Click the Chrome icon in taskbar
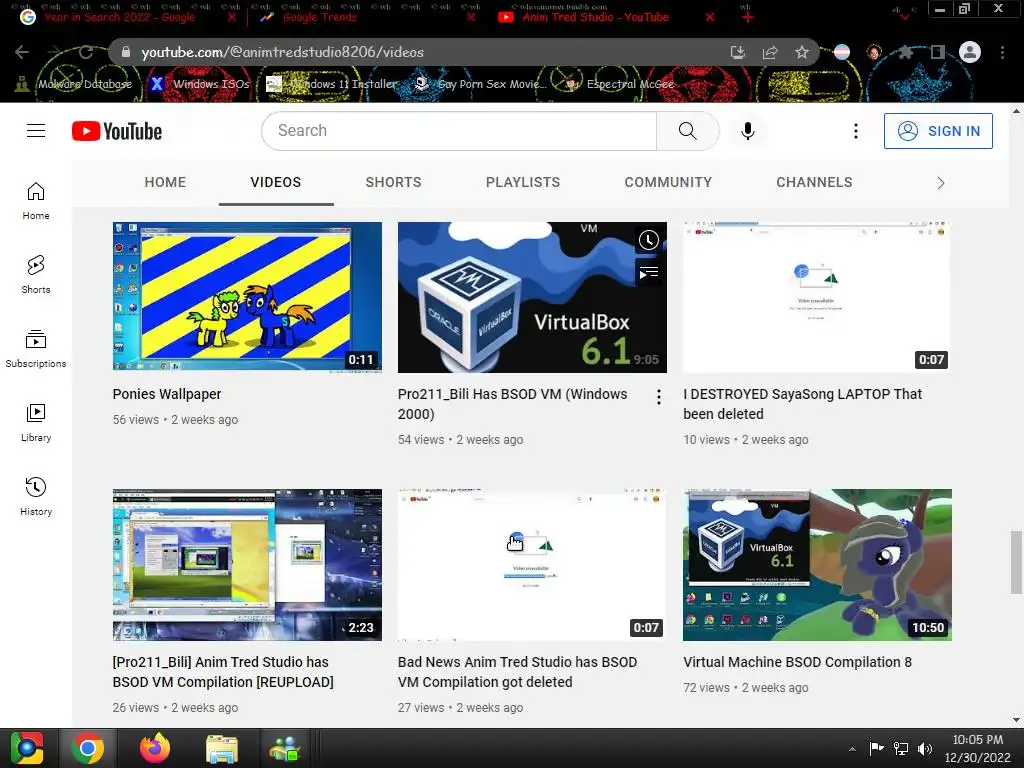Viewport: 1024px width, 768px height. (x=88, y=748)
